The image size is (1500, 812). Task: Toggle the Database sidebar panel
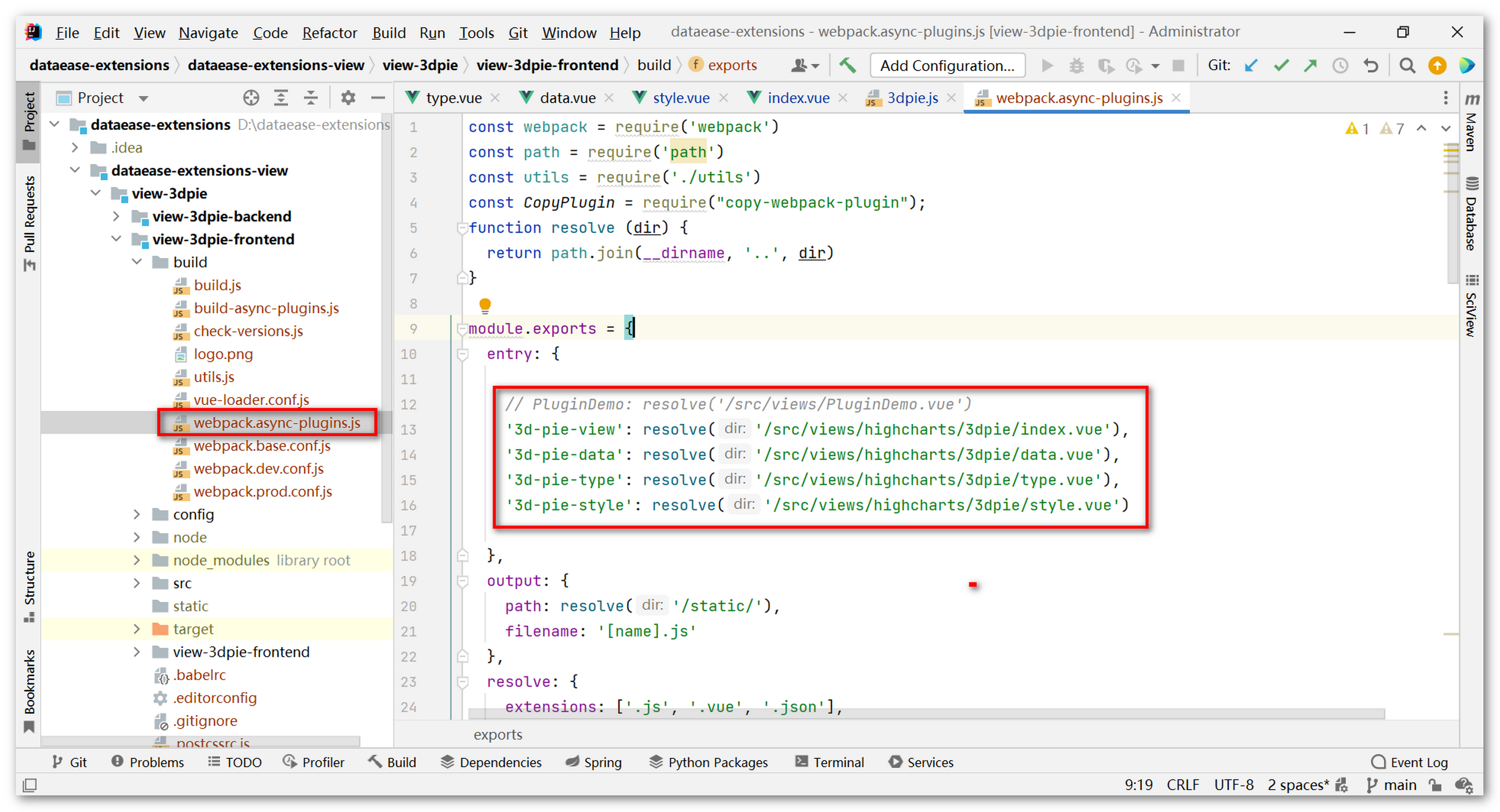[x=1471, y=213]
